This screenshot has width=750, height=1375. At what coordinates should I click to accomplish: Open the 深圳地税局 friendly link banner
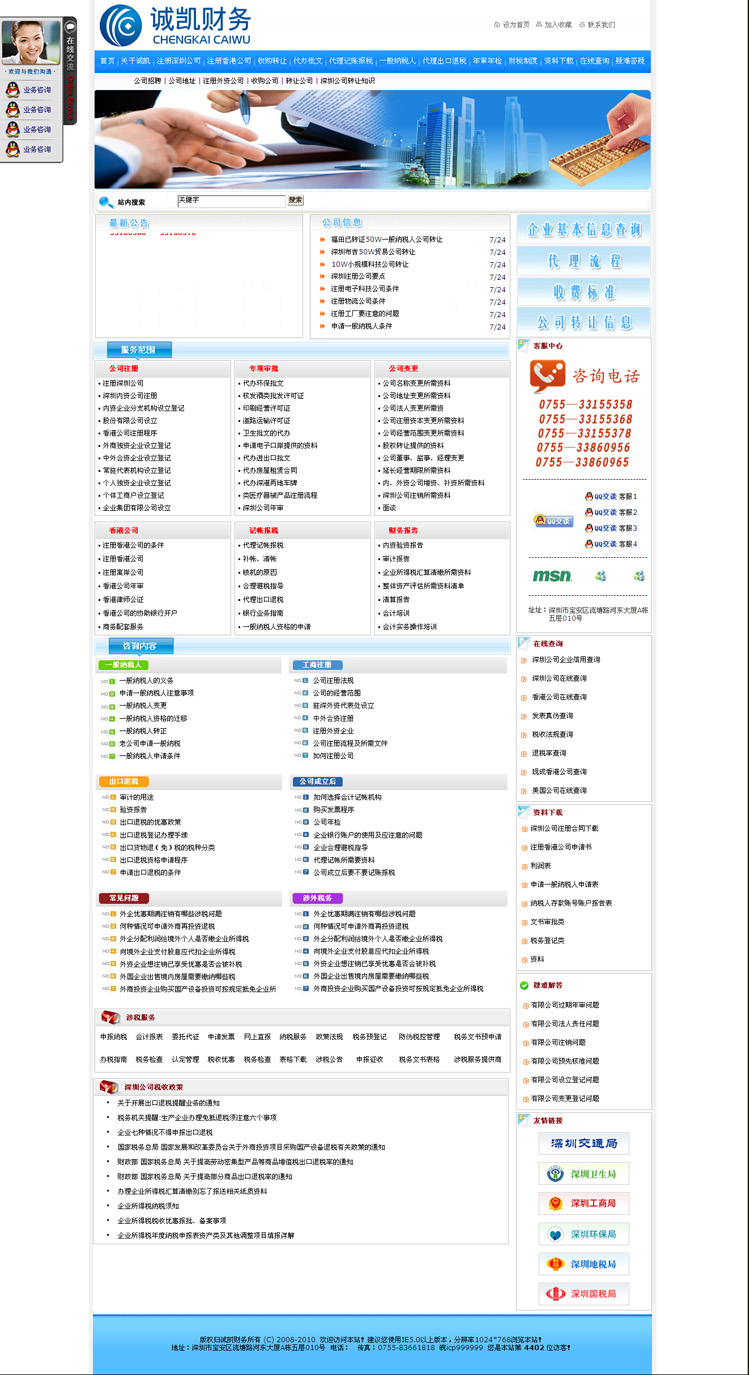[x=584, y=1264]
